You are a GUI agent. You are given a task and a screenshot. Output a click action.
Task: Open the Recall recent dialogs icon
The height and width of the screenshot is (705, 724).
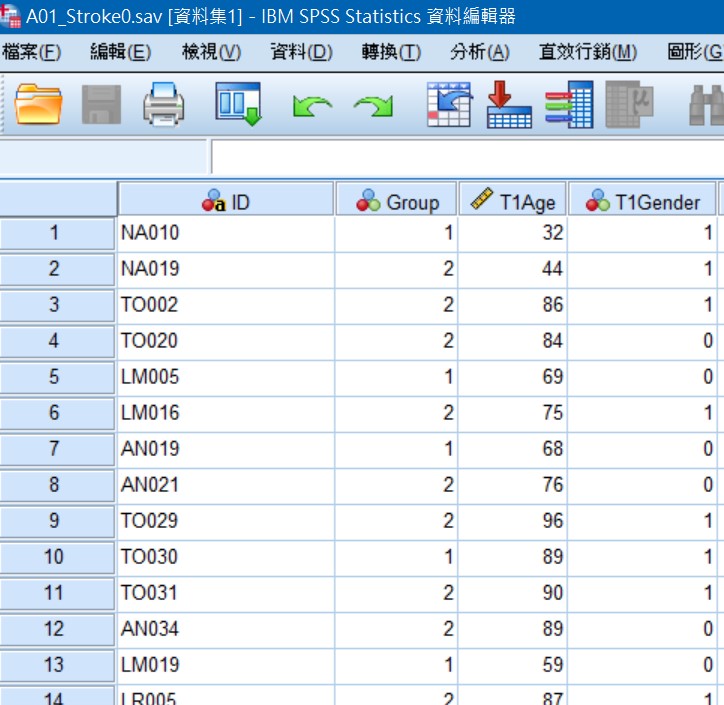239,104
